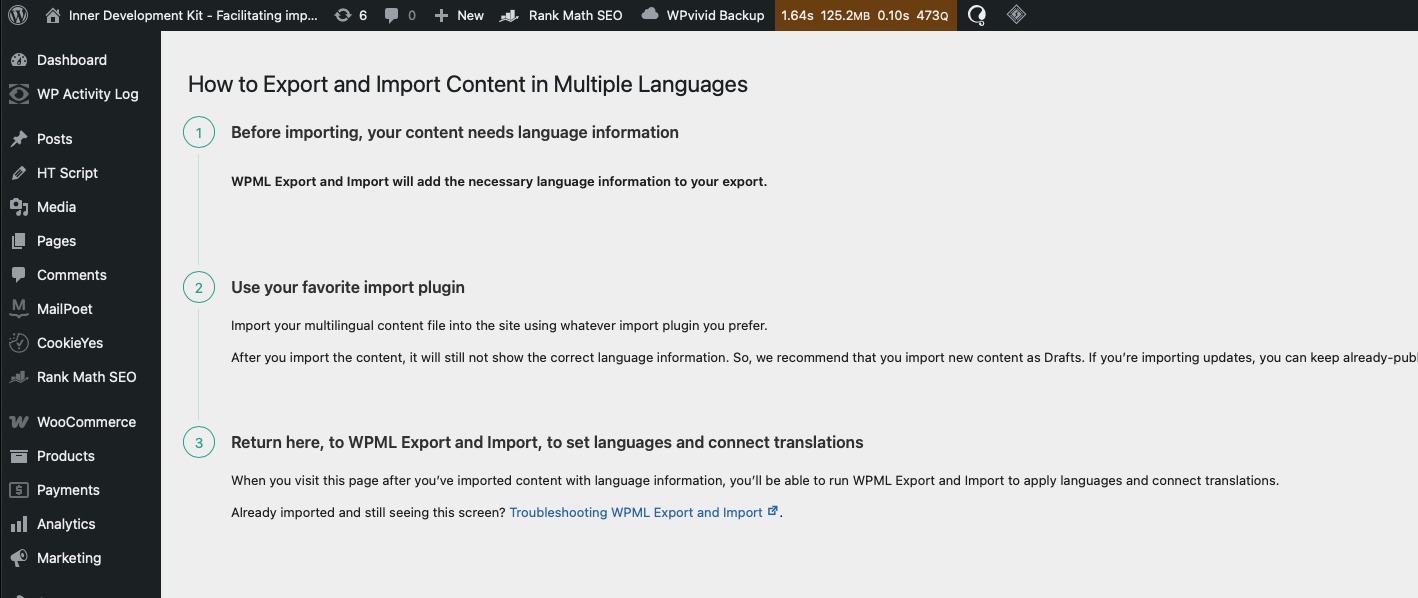Click the Query Monitor stats bar
1418x598 pixels.
865,15
